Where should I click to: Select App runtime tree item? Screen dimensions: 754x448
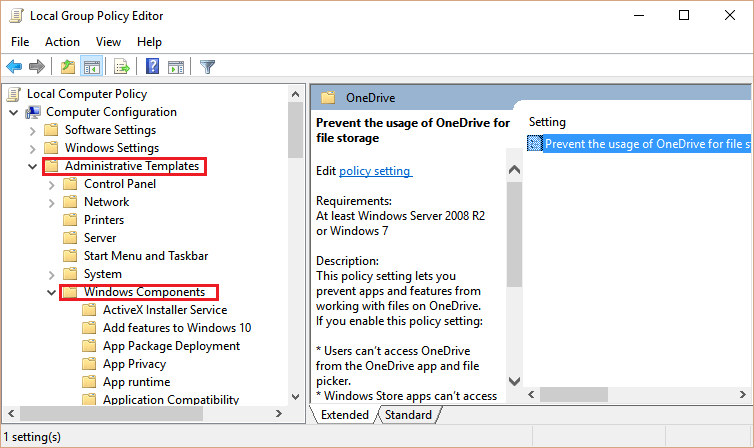137,382
